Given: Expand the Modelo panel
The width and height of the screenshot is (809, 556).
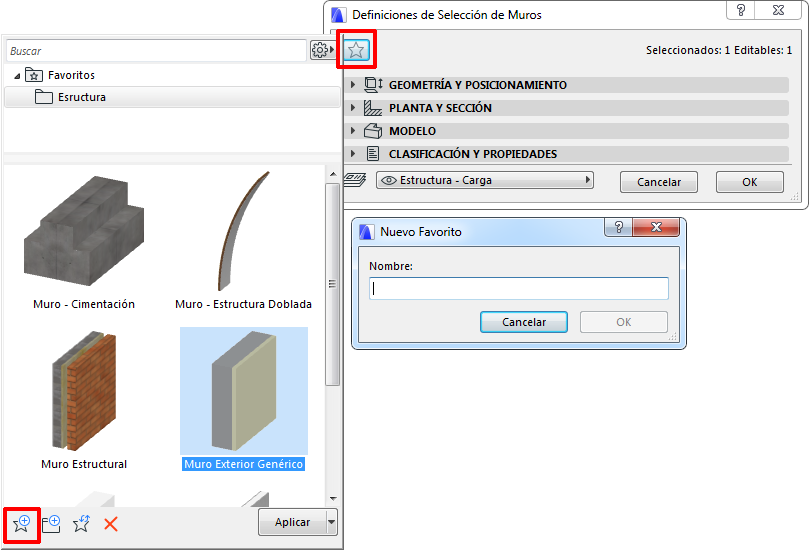Looking at the screenshot, I should click(x=353, y=130).
